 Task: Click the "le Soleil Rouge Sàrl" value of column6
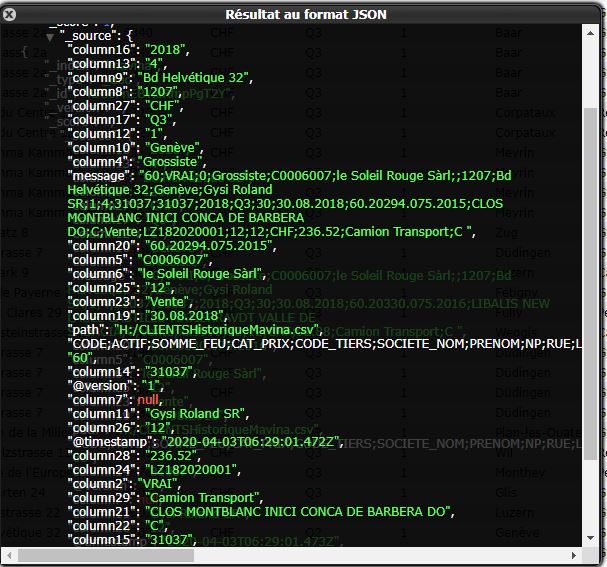click(200, 274)
